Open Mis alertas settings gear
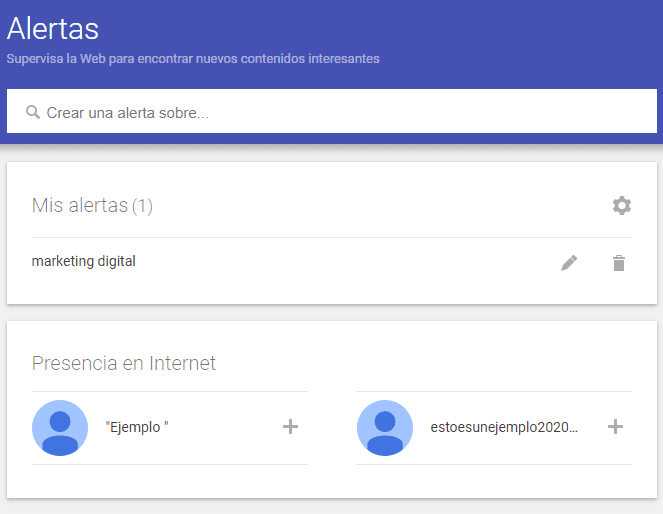 (x=622, y=205)
